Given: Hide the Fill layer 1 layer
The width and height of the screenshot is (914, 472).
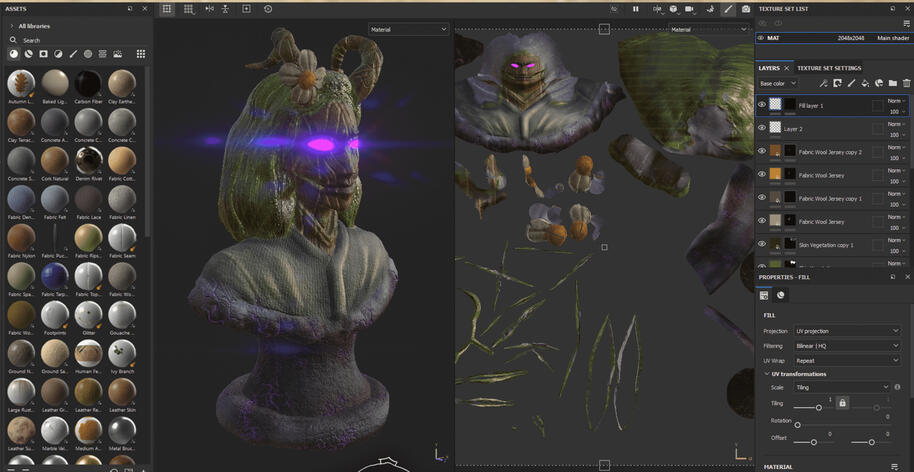Looking at the screenshot, I should click(761, 105).
